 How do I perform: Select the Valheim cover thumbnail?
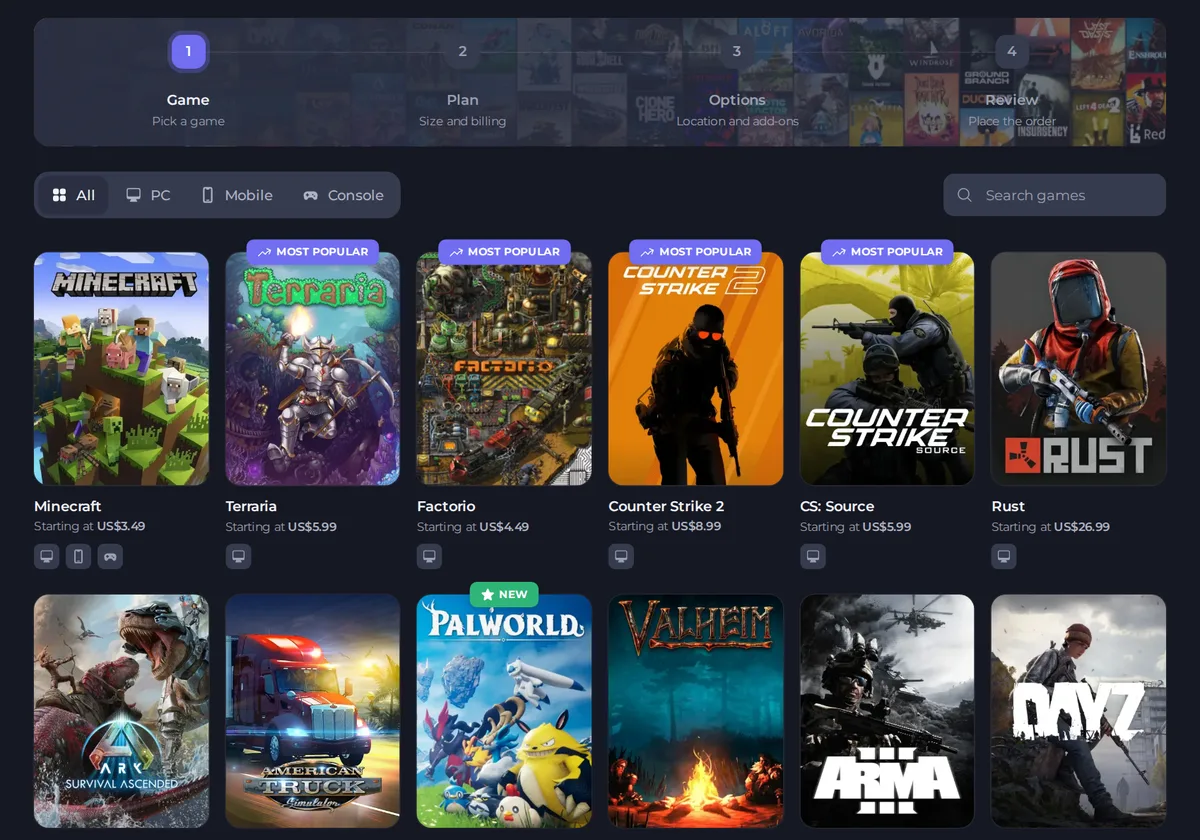tap(696, 711)
